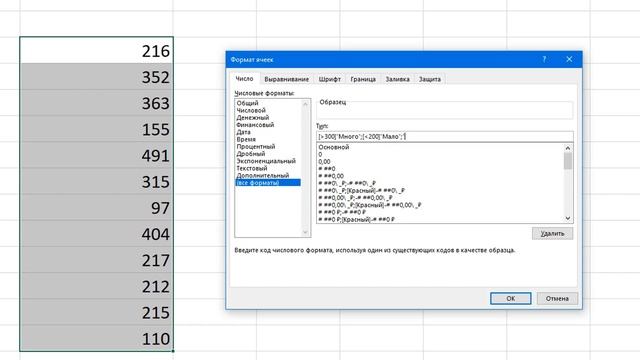Screen dimensions: 640x360
Task: Select the # ##0 format code
Action: (440, 169)
